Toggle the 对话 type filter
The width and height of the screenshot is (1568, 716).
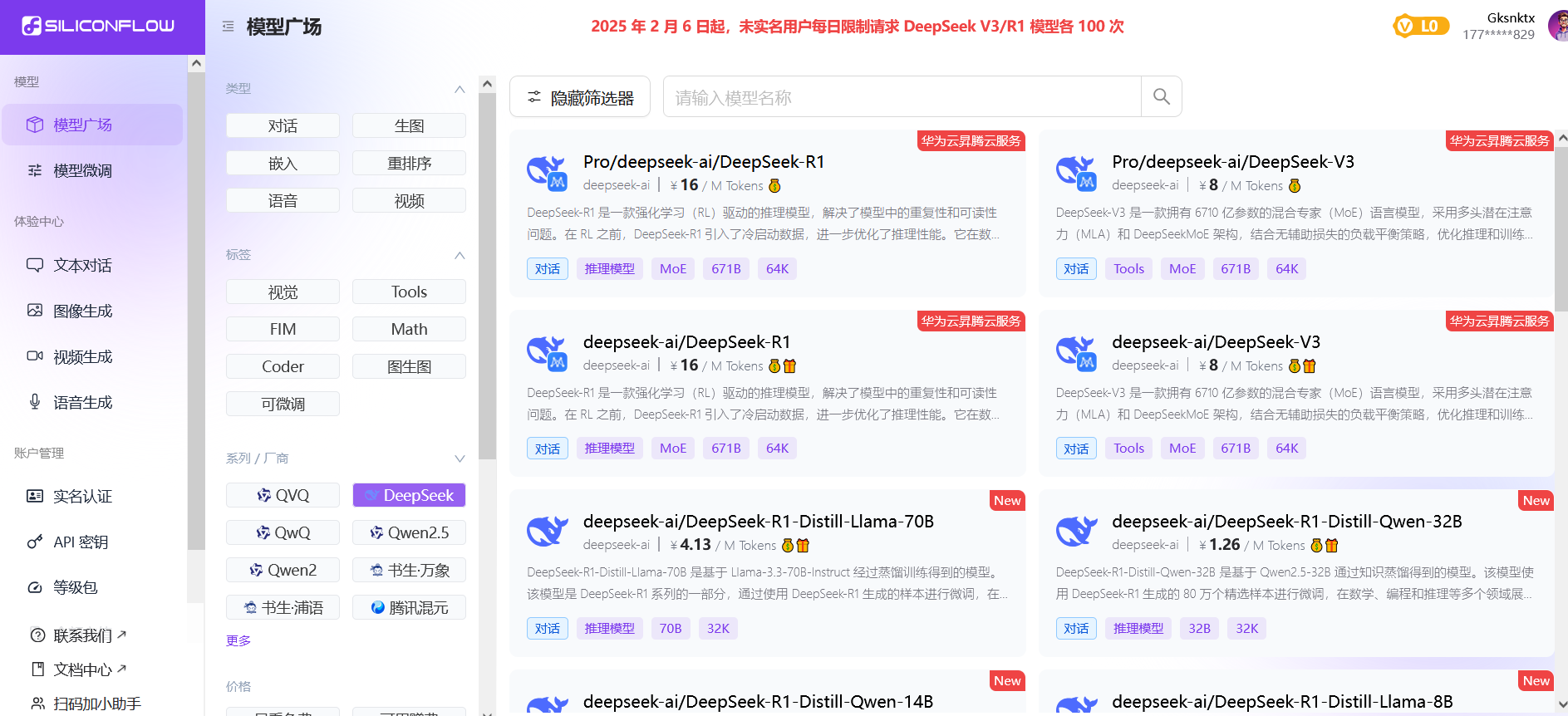pos(283,125)
